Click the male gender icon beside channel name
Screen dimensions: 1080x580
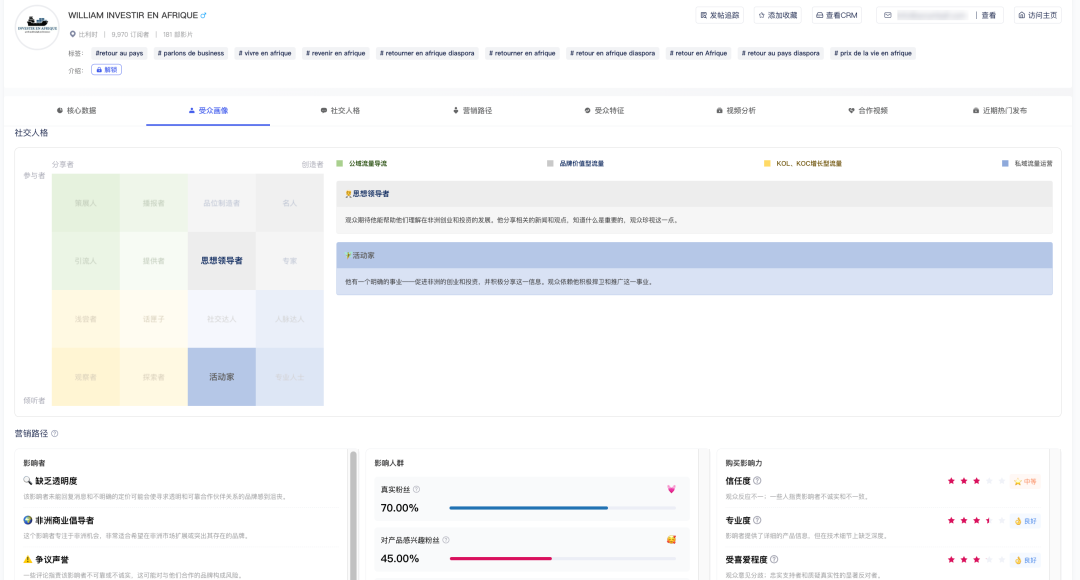(x=204, y=15)
